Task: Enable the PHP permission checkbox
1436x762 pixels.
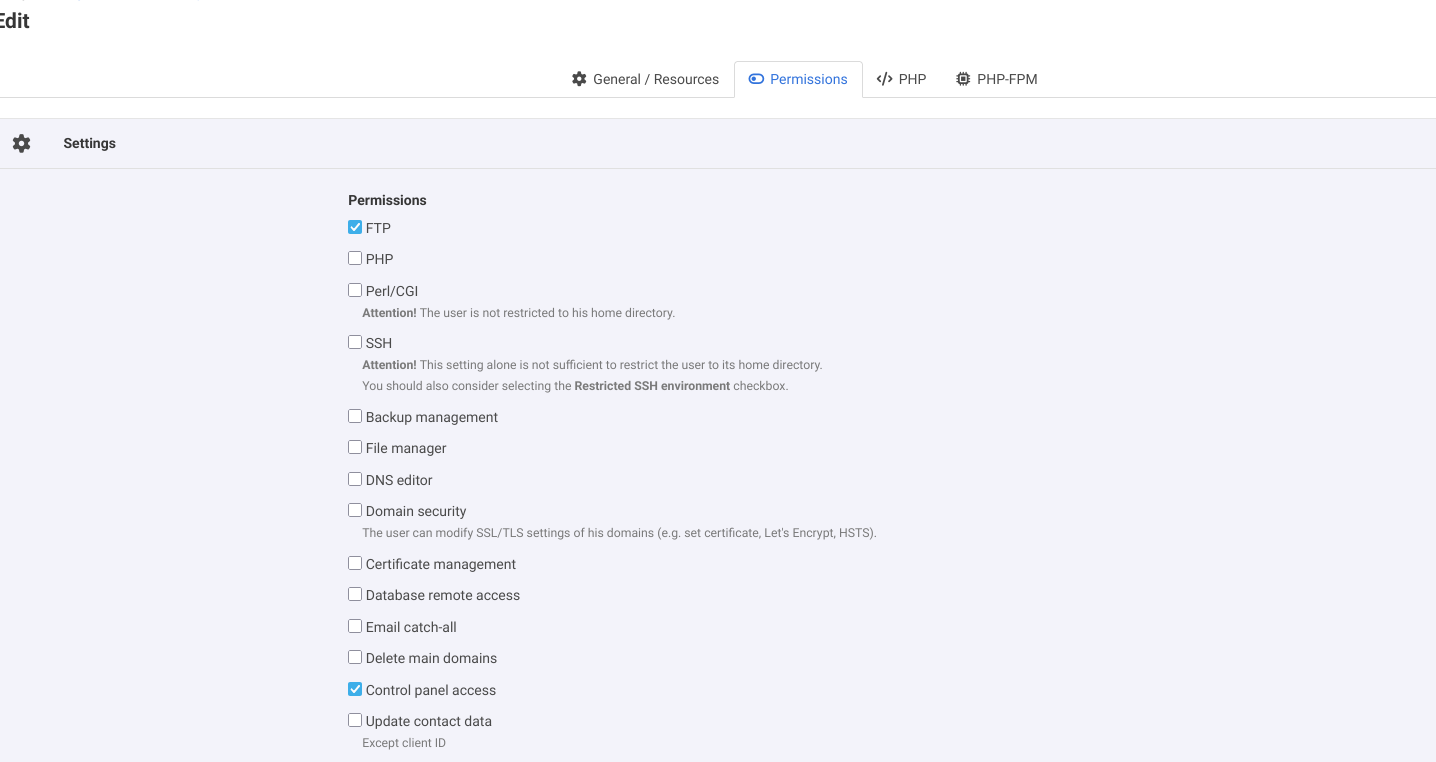Action: click(x=355, y=258)
